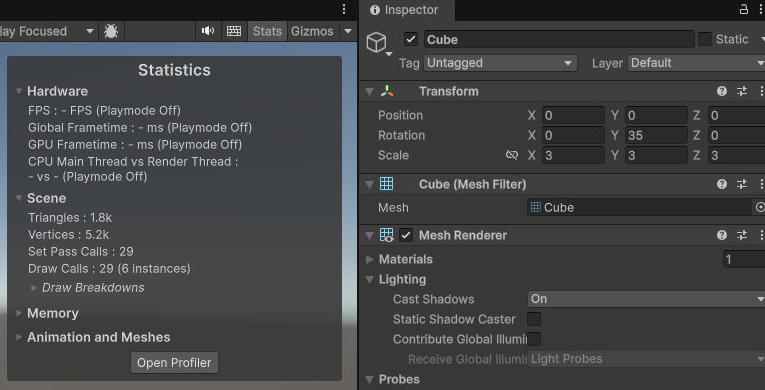Click the Open Profiler button

(174, 363)
